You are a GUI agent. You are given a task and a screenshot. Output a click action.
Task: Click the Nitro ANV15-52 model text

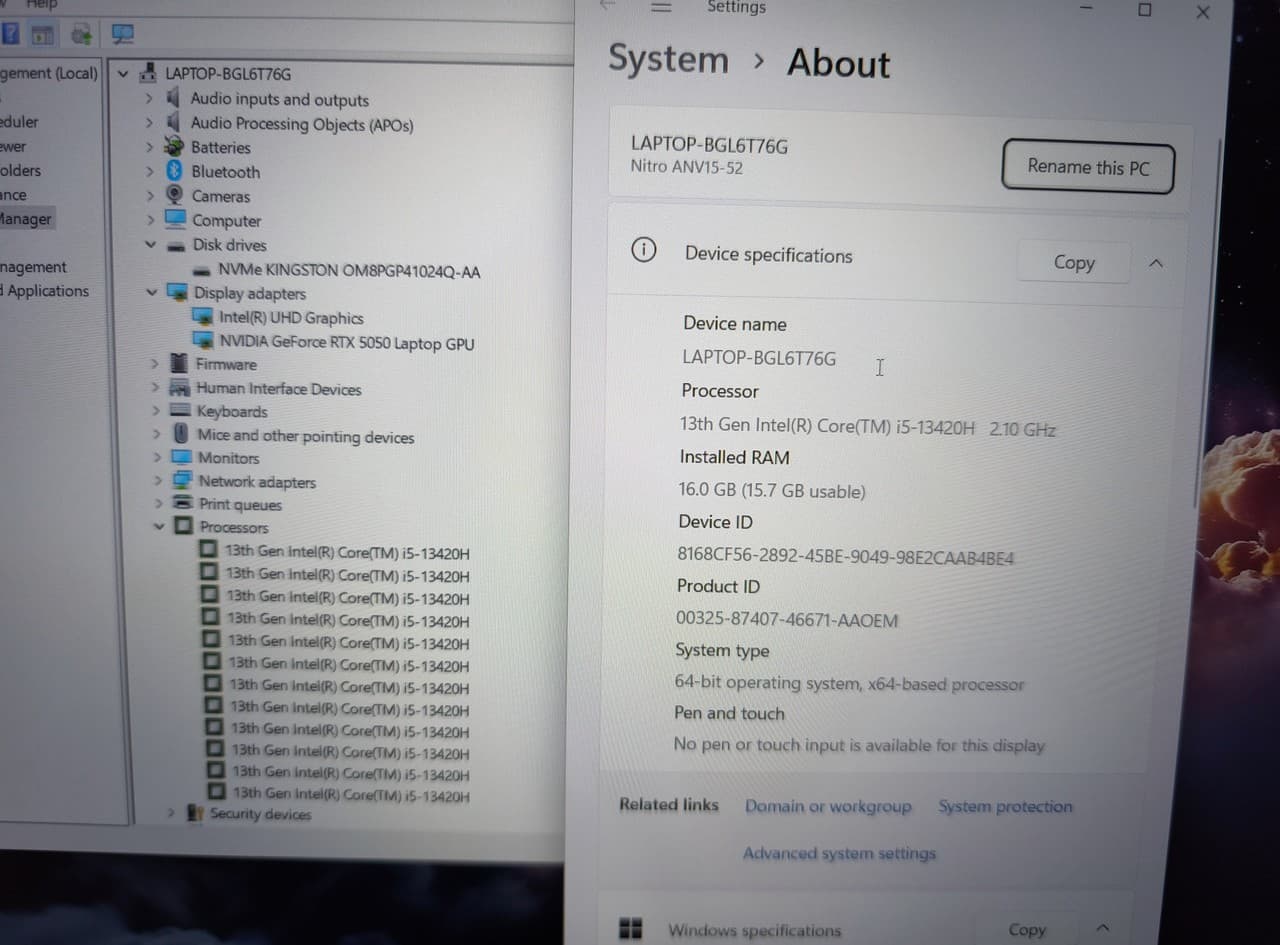coord(686,167)
